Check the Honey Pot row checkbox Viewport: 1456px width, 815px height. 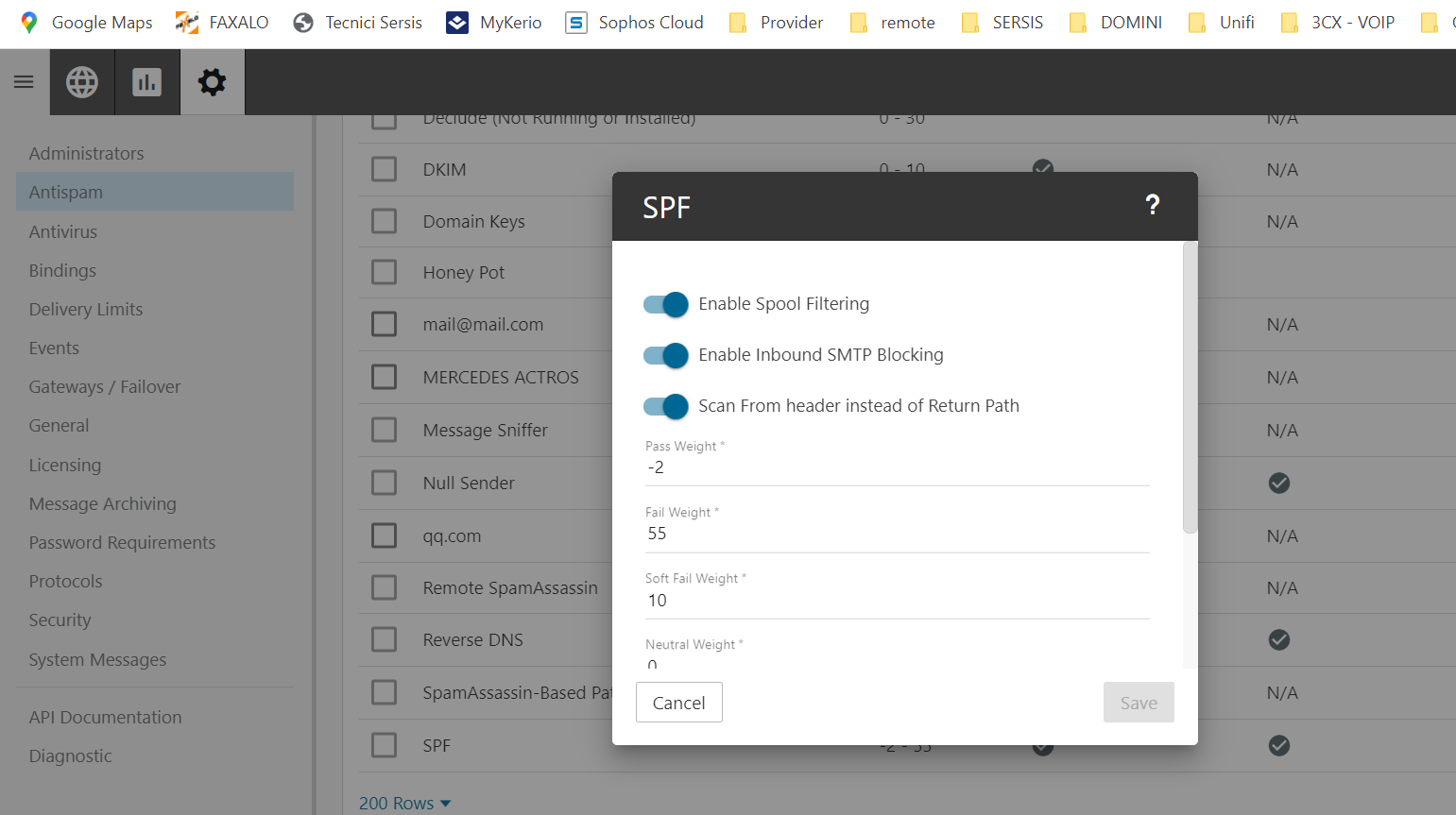pos(384,273)
